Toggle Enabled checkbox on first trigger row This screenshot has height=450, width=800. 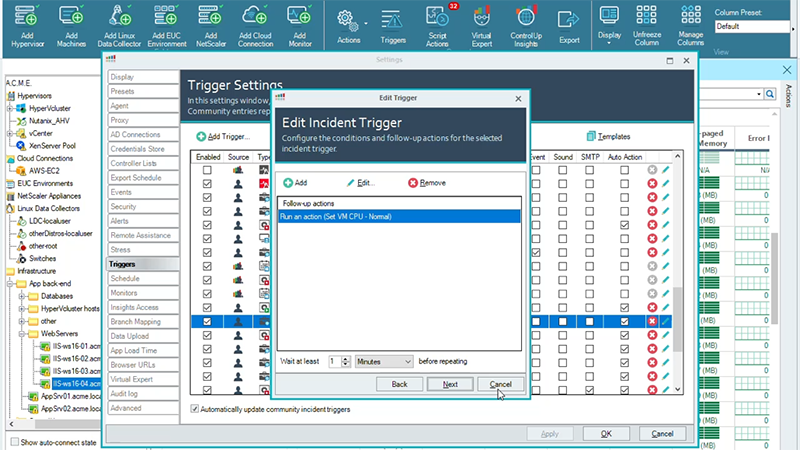207,170
